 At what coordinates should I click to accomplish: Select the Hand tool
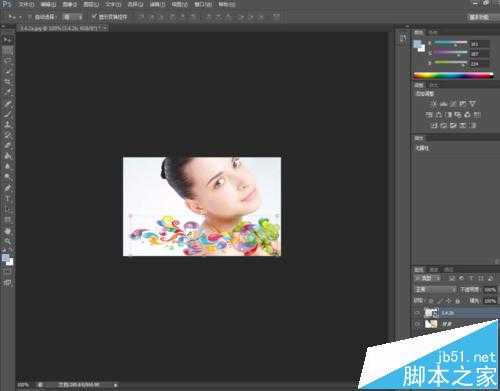7,231
